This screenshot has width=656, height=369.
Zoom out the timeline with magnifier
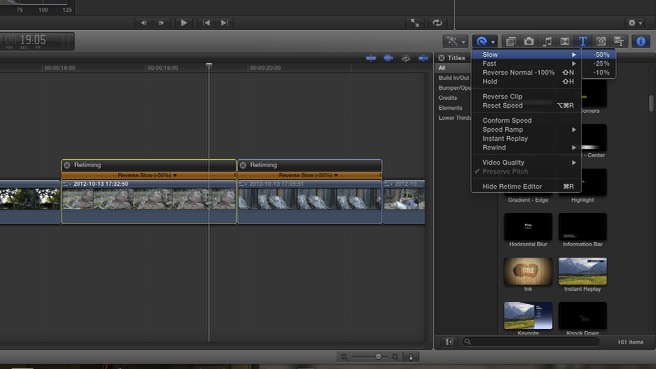(344, 357)
